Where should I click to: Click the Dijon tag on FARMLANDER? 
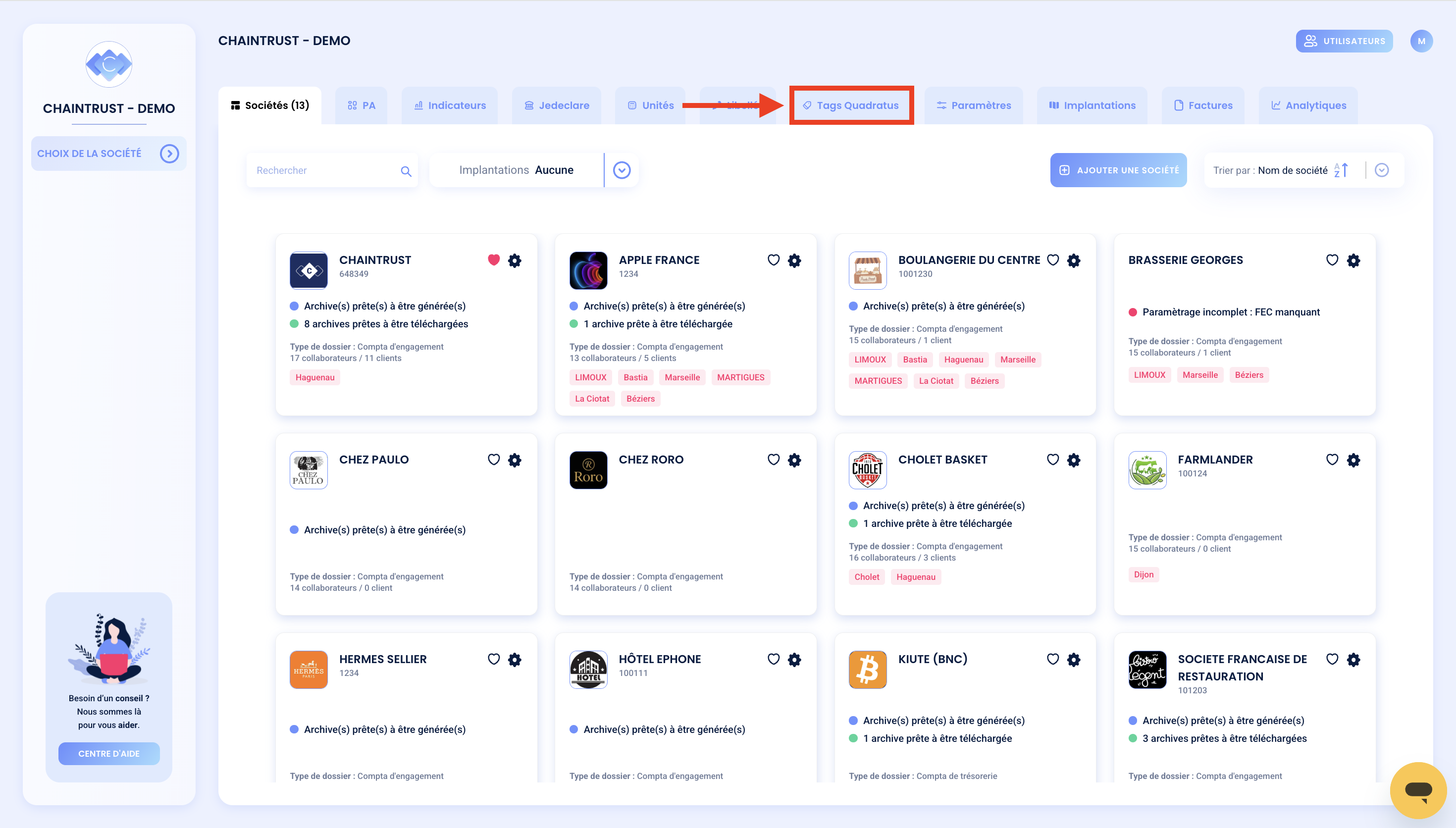tap(1144, 574)
